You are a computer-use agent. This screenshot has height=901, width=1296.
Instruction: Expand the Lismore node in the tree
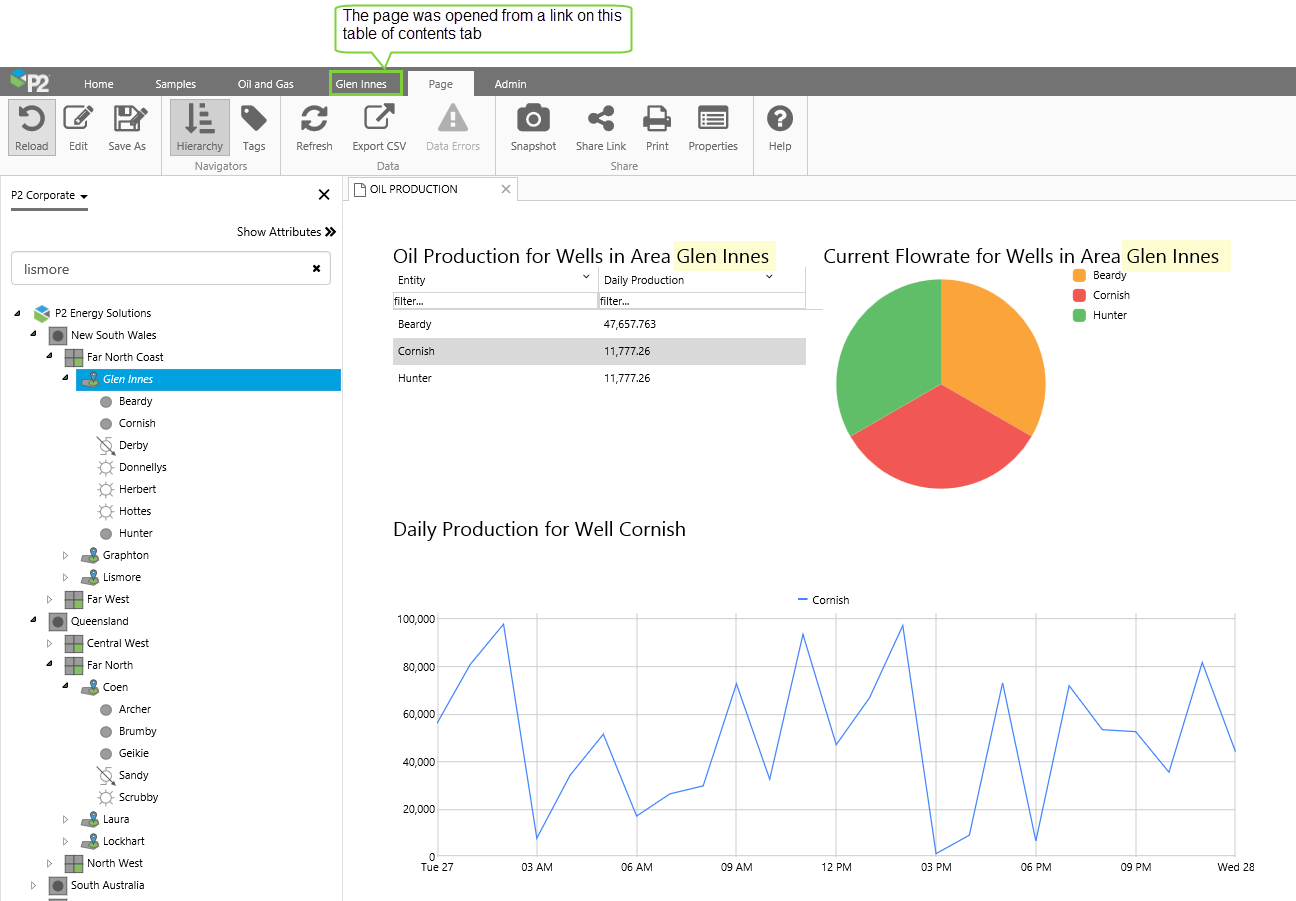coord(67,578)
